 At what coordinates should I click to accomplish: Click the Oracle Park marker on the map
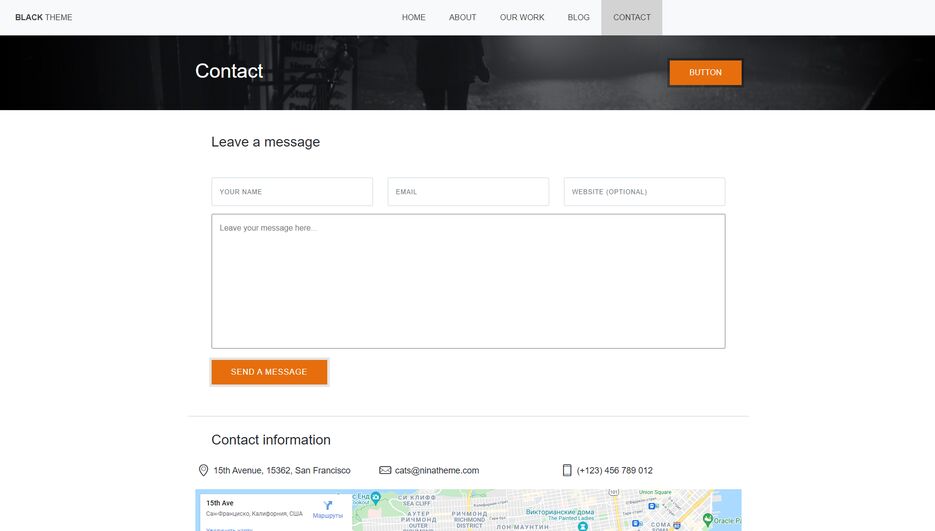point(708,520)
